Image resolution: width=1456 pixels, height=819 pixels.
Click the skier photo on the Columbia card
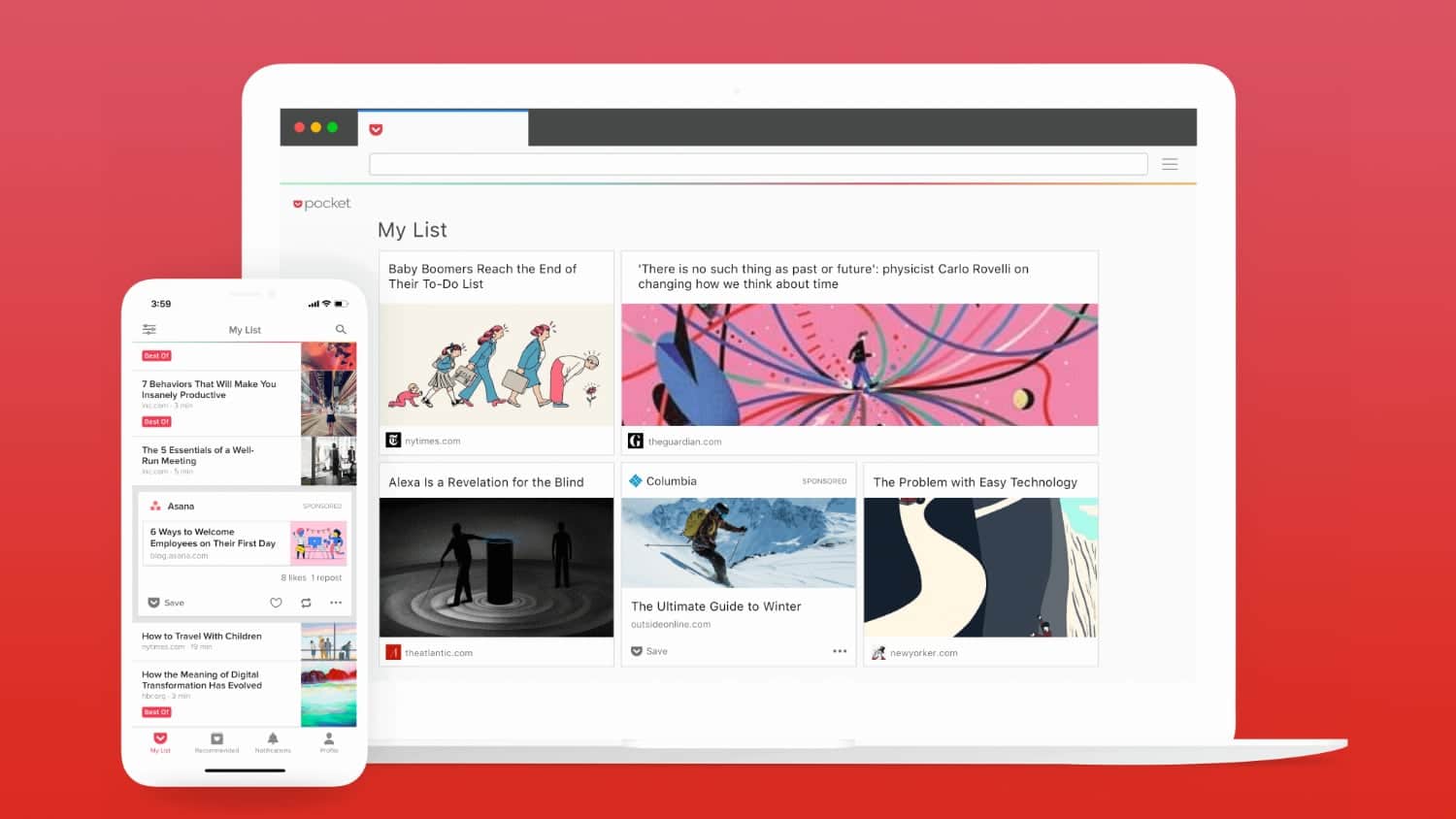point(739,542)
